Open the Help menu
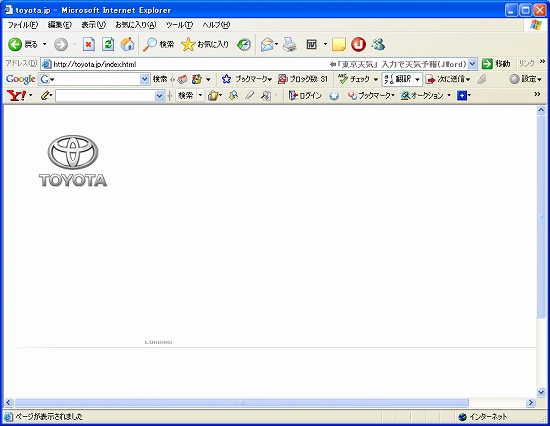 (216, 25)
